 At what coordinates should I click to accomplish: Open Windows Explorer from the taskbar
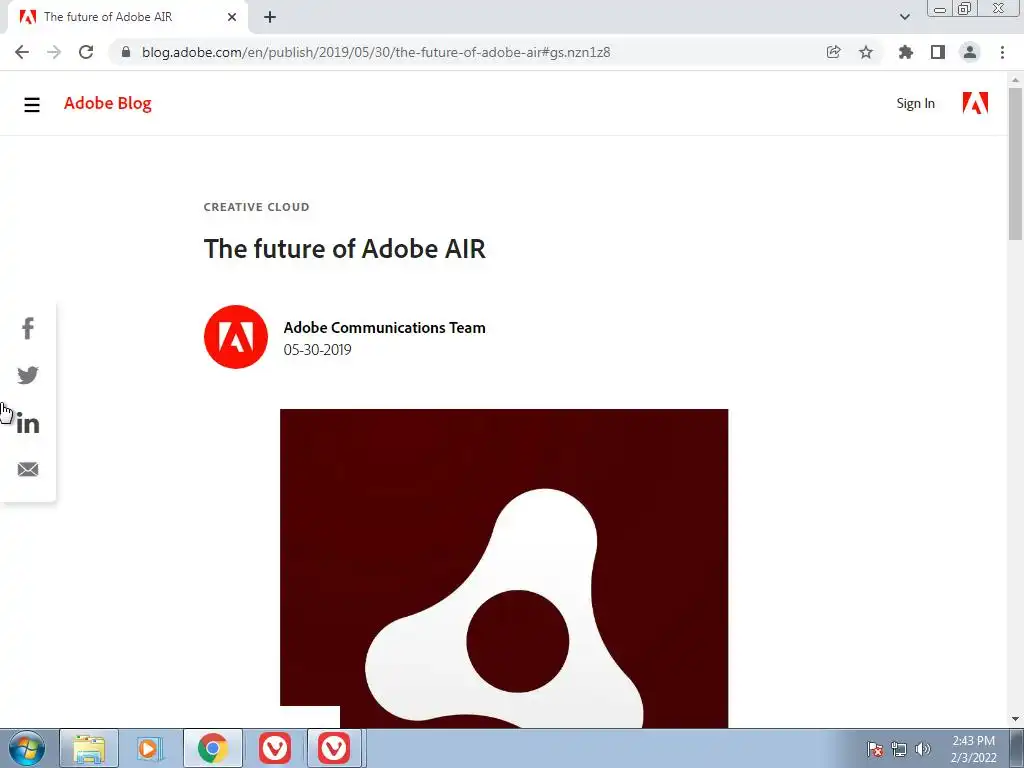point(89,748)
